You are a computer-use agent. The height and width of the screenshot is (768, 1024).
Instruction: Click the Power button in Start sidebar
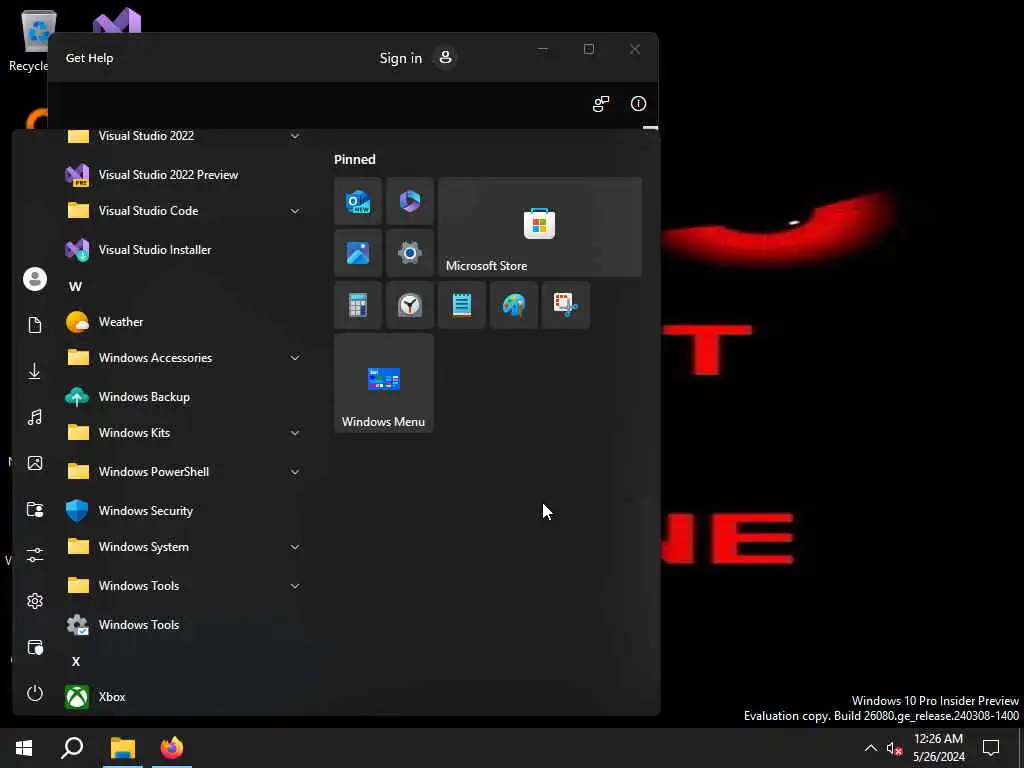point(35,693)
